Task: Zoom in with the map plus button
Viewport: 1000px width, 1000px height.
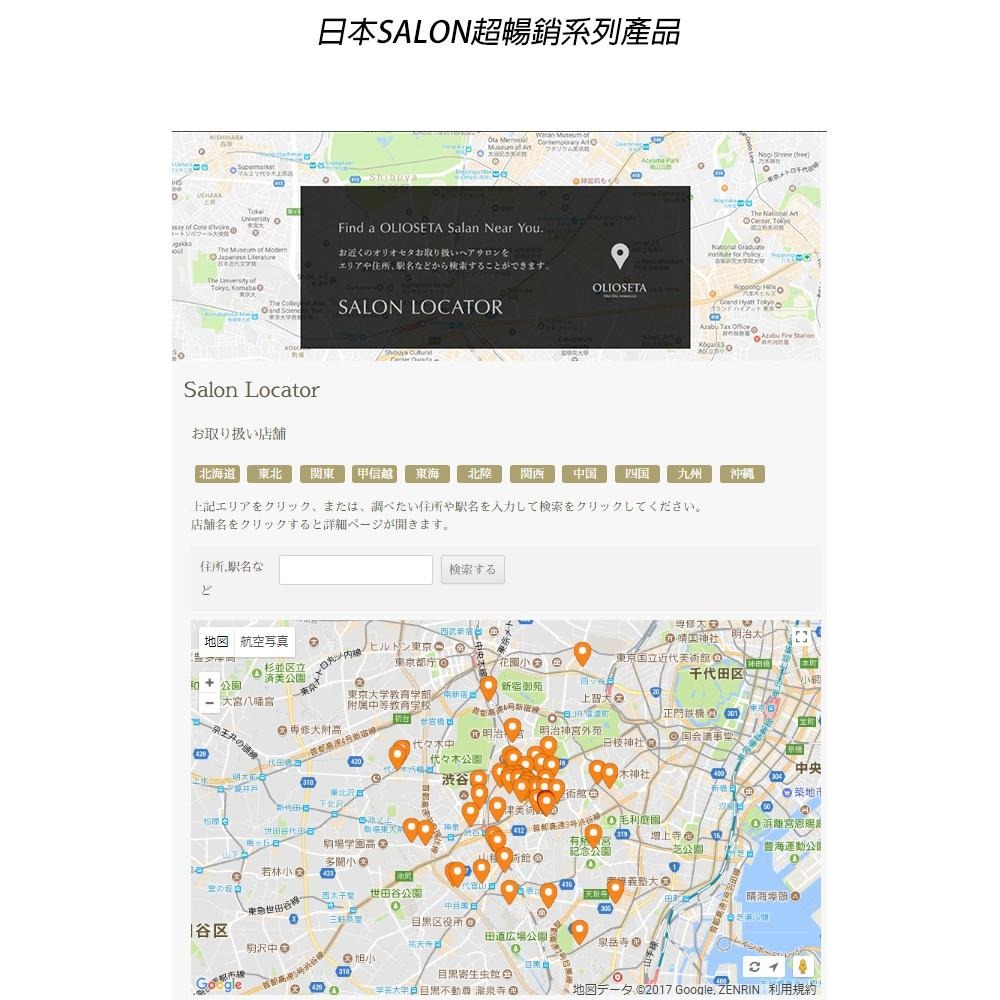Action: [209, 682]
